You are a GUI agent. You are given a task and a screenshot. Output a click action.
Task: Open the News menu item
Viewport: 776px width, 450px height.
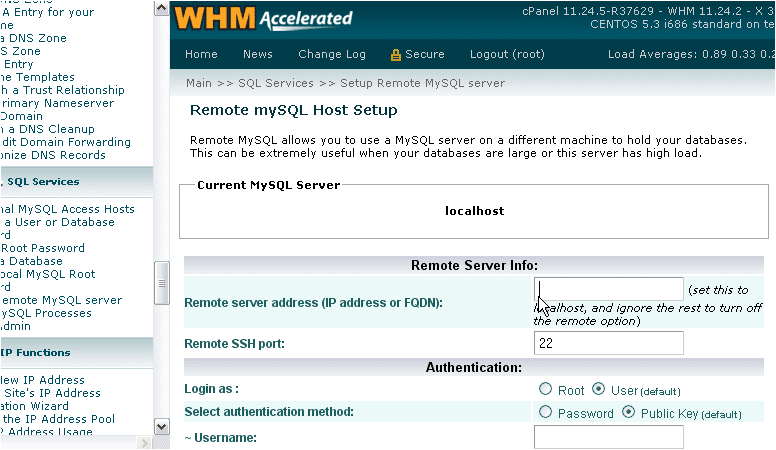pos(257,54)
